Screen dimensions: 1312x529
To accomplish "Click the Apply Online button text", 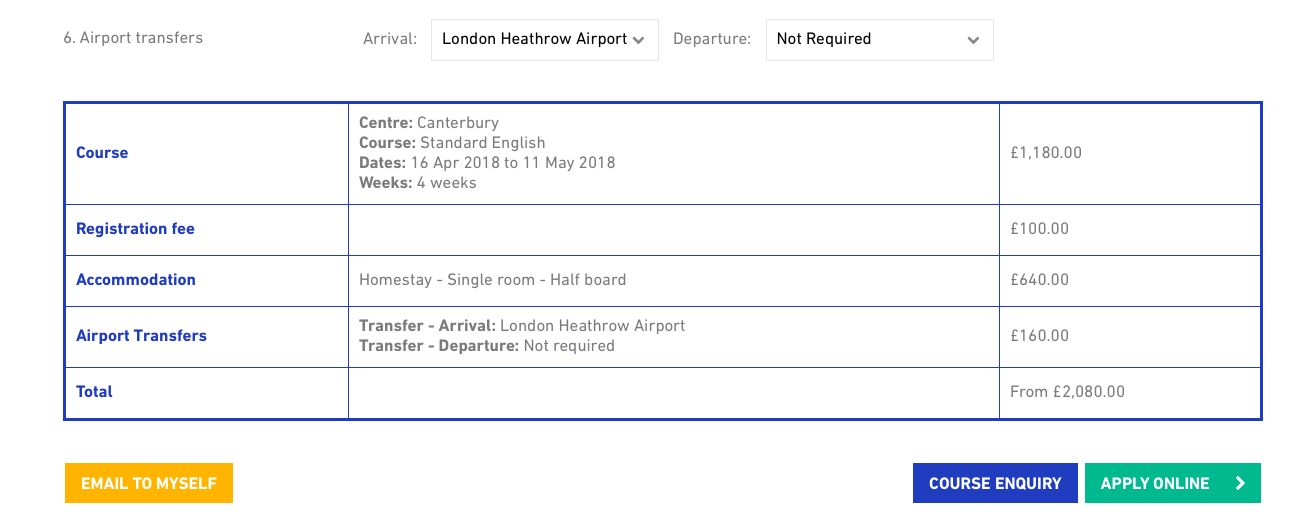I will pyautogui.click(x=1154, y=483).
